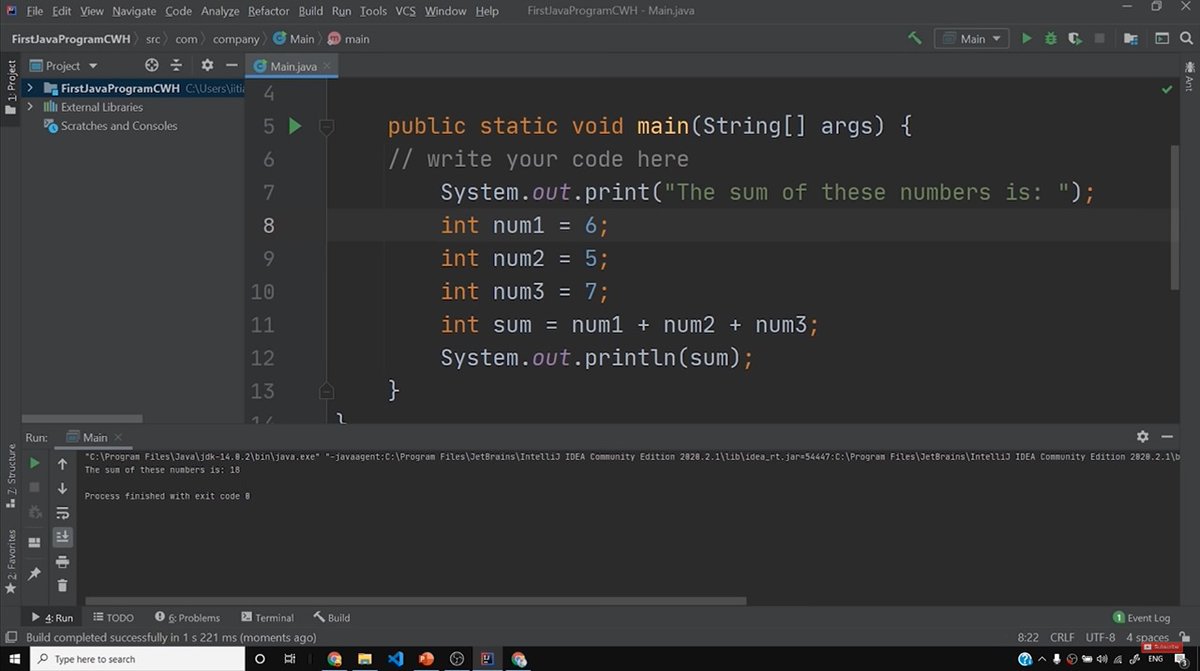The image size is (1200, 671).
Task: Click the grey Stop square in the top toolbar
Action: (1099, 38)
